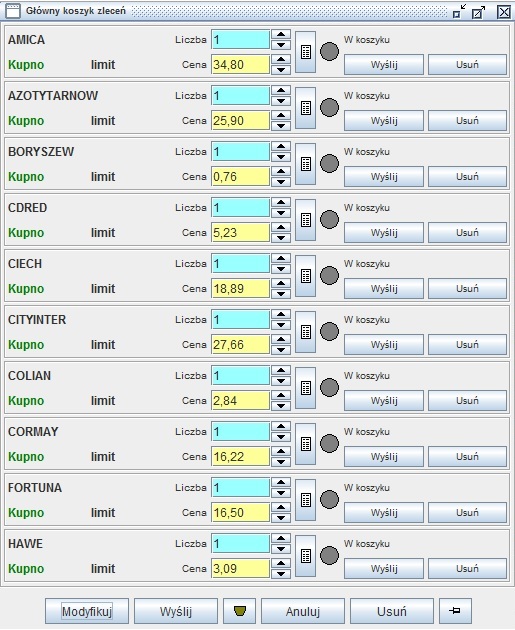
Task: Click the shield-shaped icon button in bottom bar
Action: point(239,611)
